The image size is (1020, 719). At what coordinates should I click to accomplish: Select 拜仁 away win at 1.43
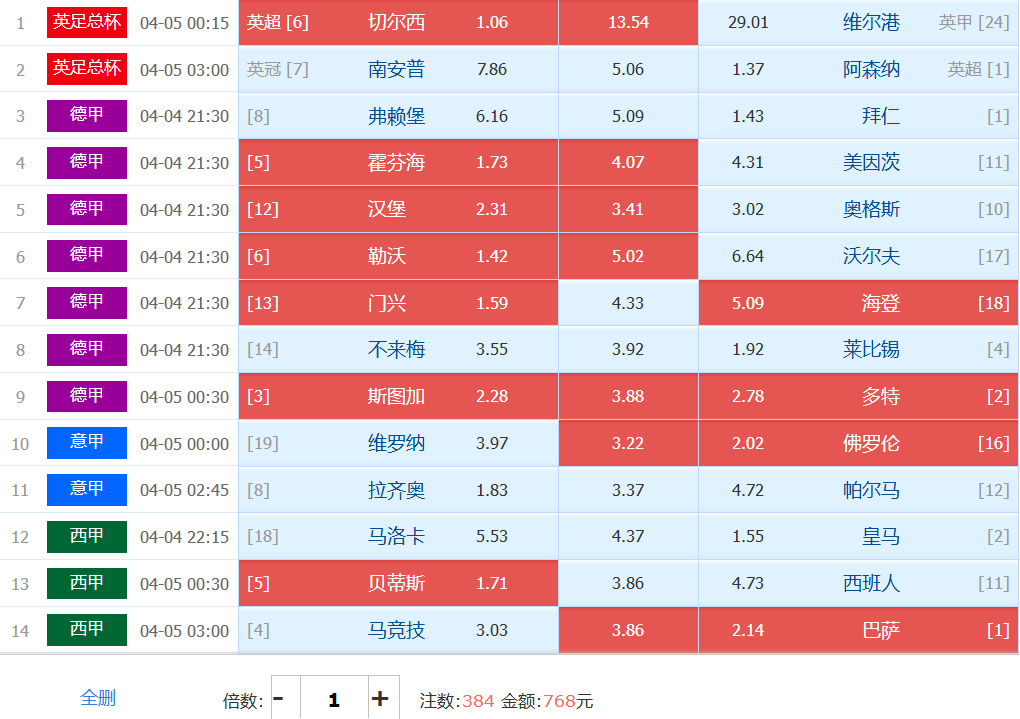coord(858,116)
